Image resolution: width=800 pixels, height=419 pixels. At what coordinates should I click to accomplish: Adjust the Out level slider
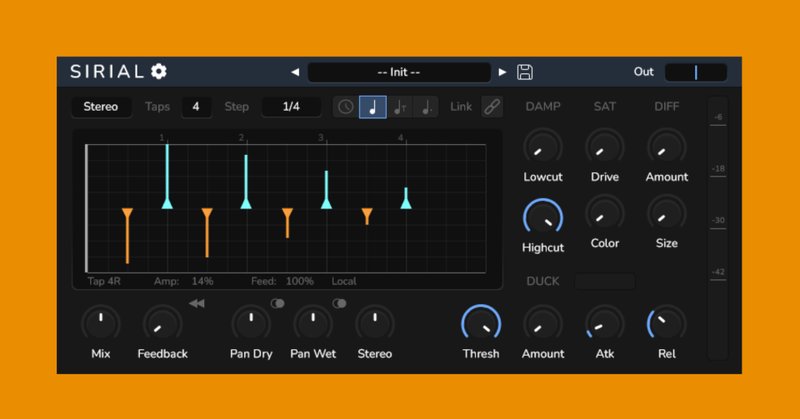[x=696, y=72]
